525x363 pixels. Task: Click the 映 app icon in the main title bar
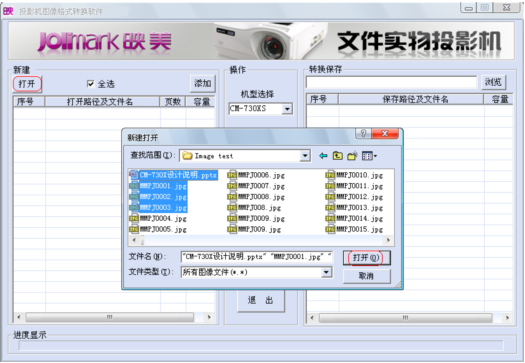click(x=8, y=11)
